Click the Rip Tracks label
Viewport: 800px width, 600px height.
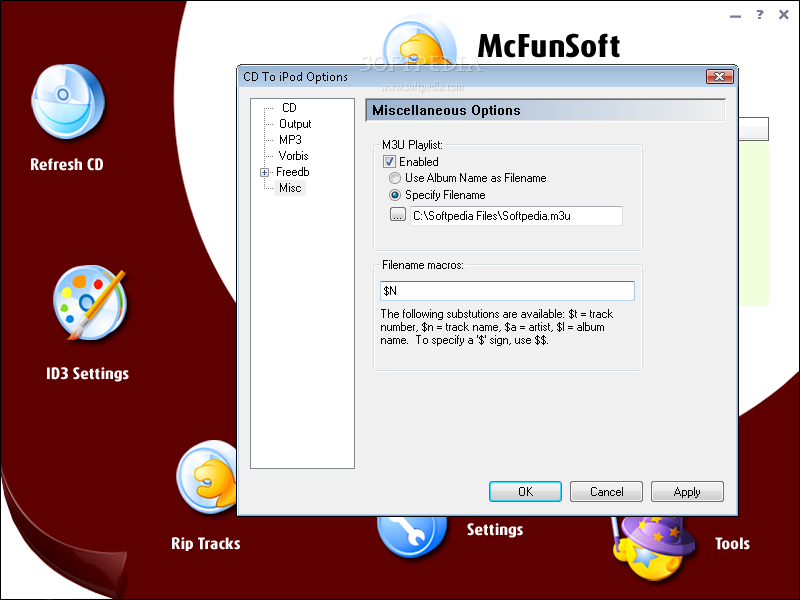(x=206, y=543)
